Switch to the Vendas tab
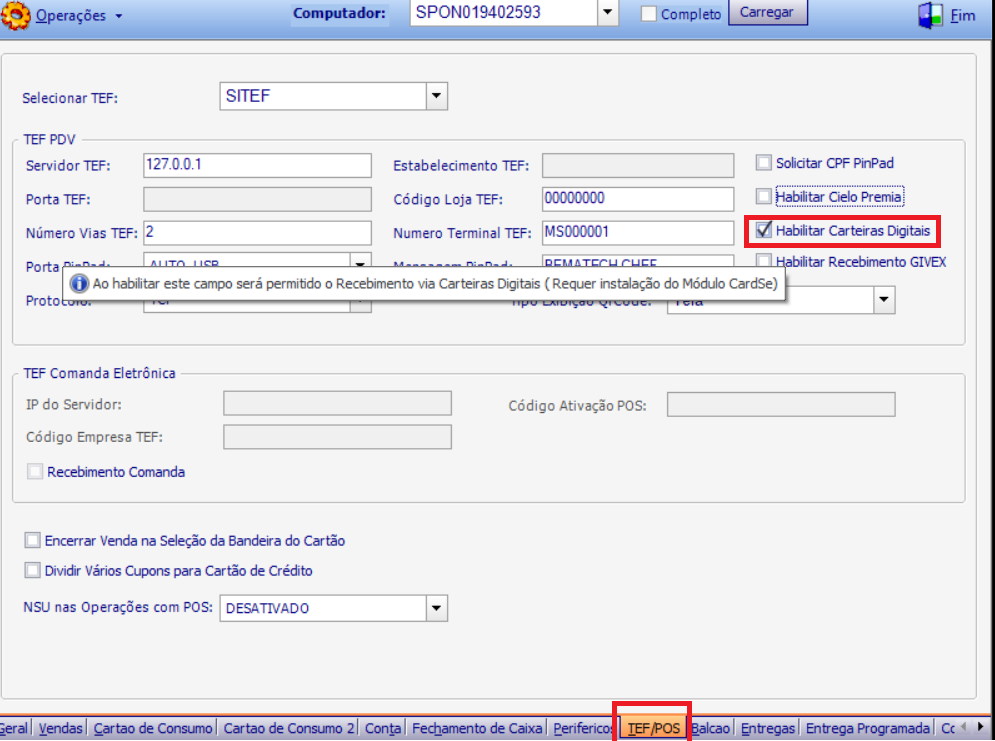Viewport: 995px width, 741px height. click(x=60, y=728)
